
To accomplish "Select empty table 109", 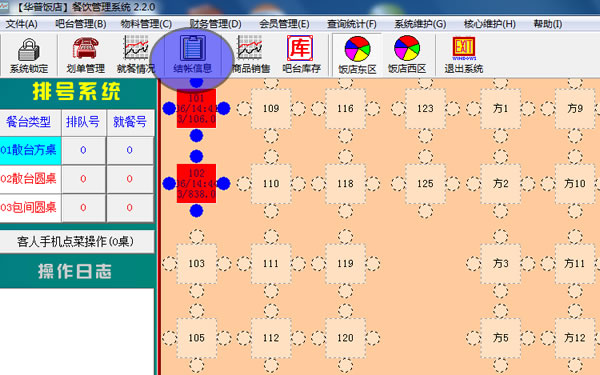I will 271,109.
